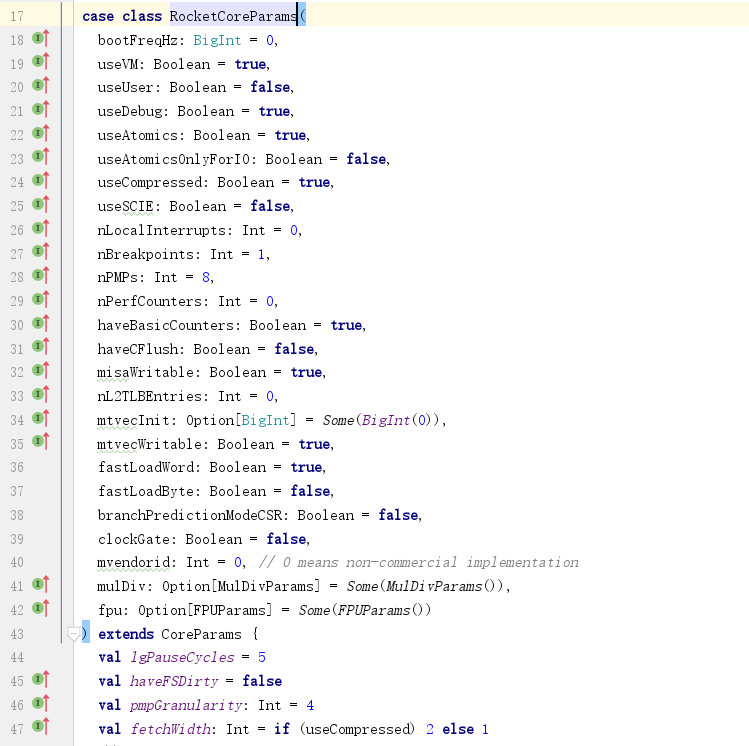Click the haveFSDirty val name
749x746 pixels.
click(173, 682)
